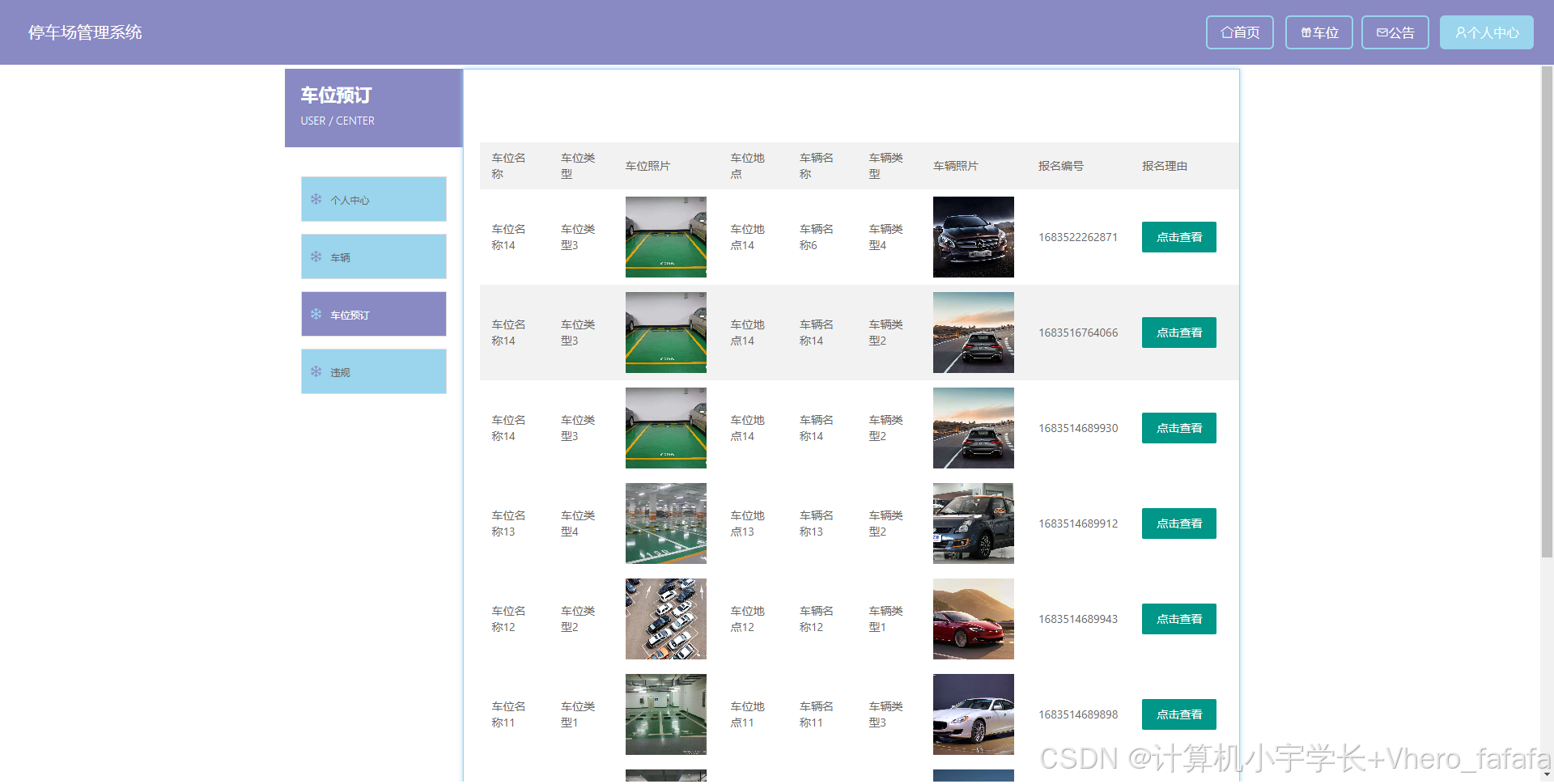Open parking photo for 车位名称11
Viewport: 1554px width, 784px height.
coord(665,714)
